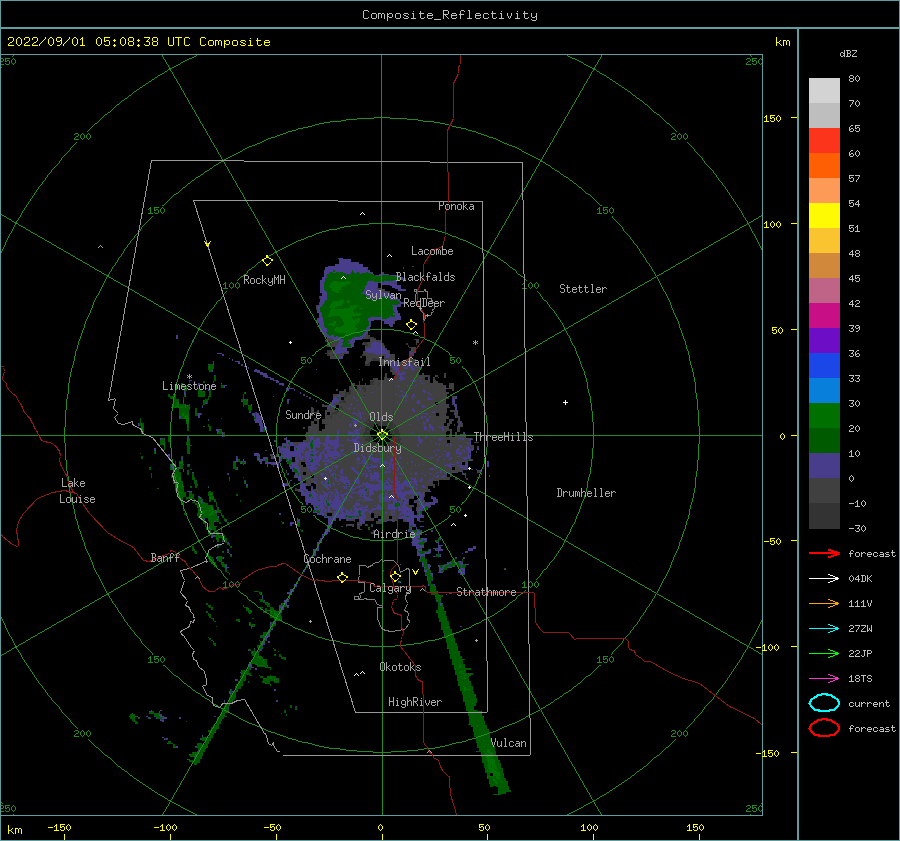Click the Didsbury town label
The width and height of the screenshot is (900, 841).
377,448
